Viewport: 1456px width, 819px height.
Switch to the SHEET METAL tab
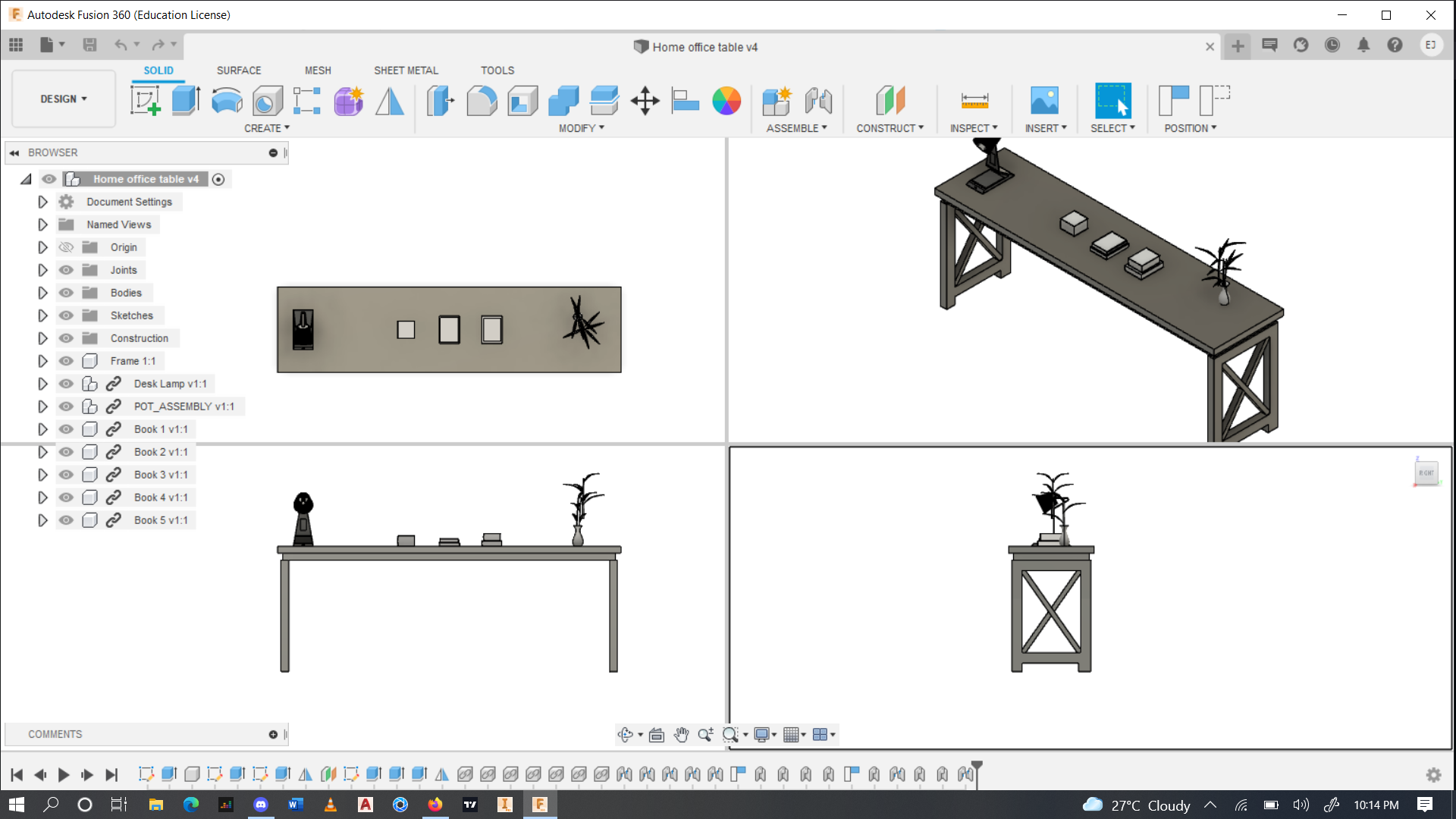(x=406, y=70)
